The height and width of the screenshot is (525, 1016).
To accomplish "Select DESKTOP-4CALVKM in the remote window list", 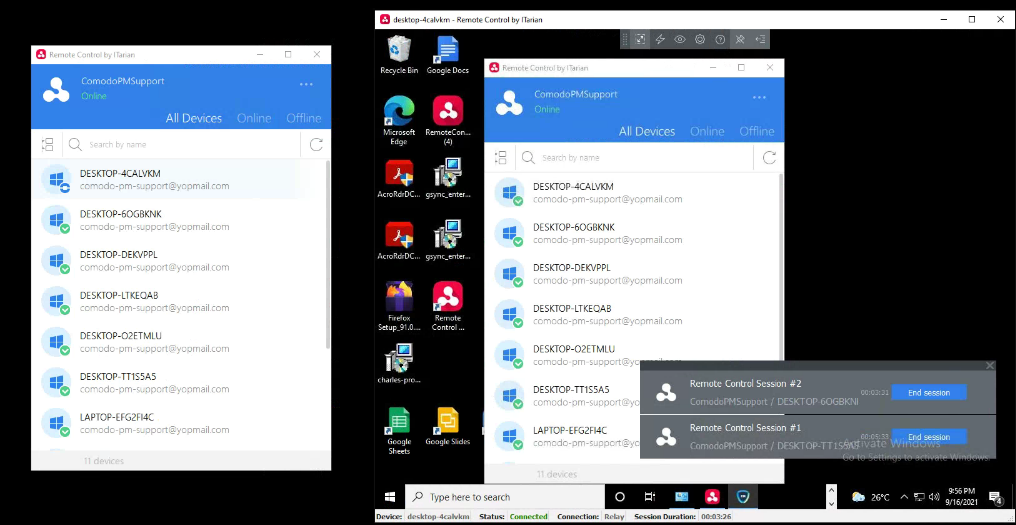I will [632, 192].
